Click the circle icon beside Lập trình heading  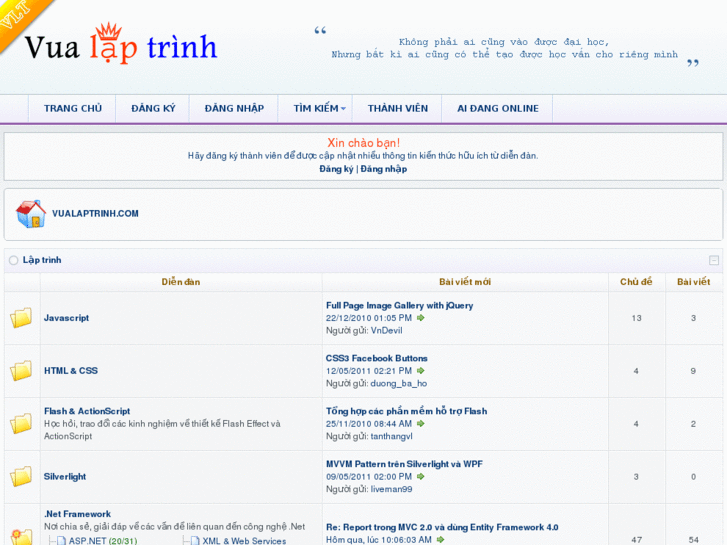point(13,260)
